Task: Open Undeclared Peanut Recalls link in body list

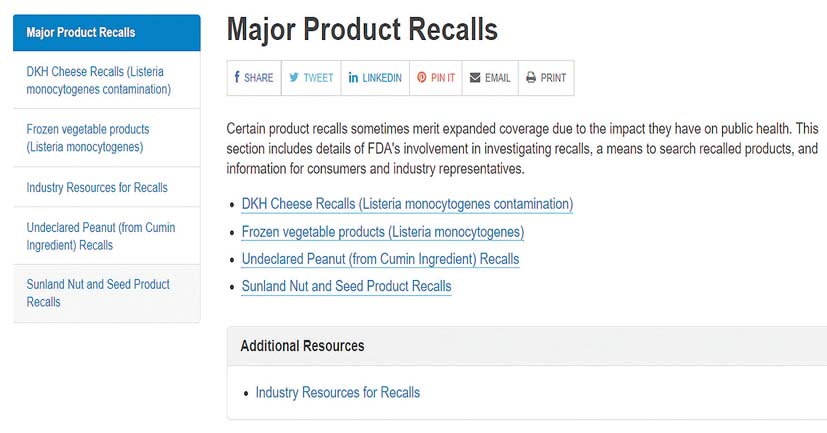Action: [x=380, y=259]
